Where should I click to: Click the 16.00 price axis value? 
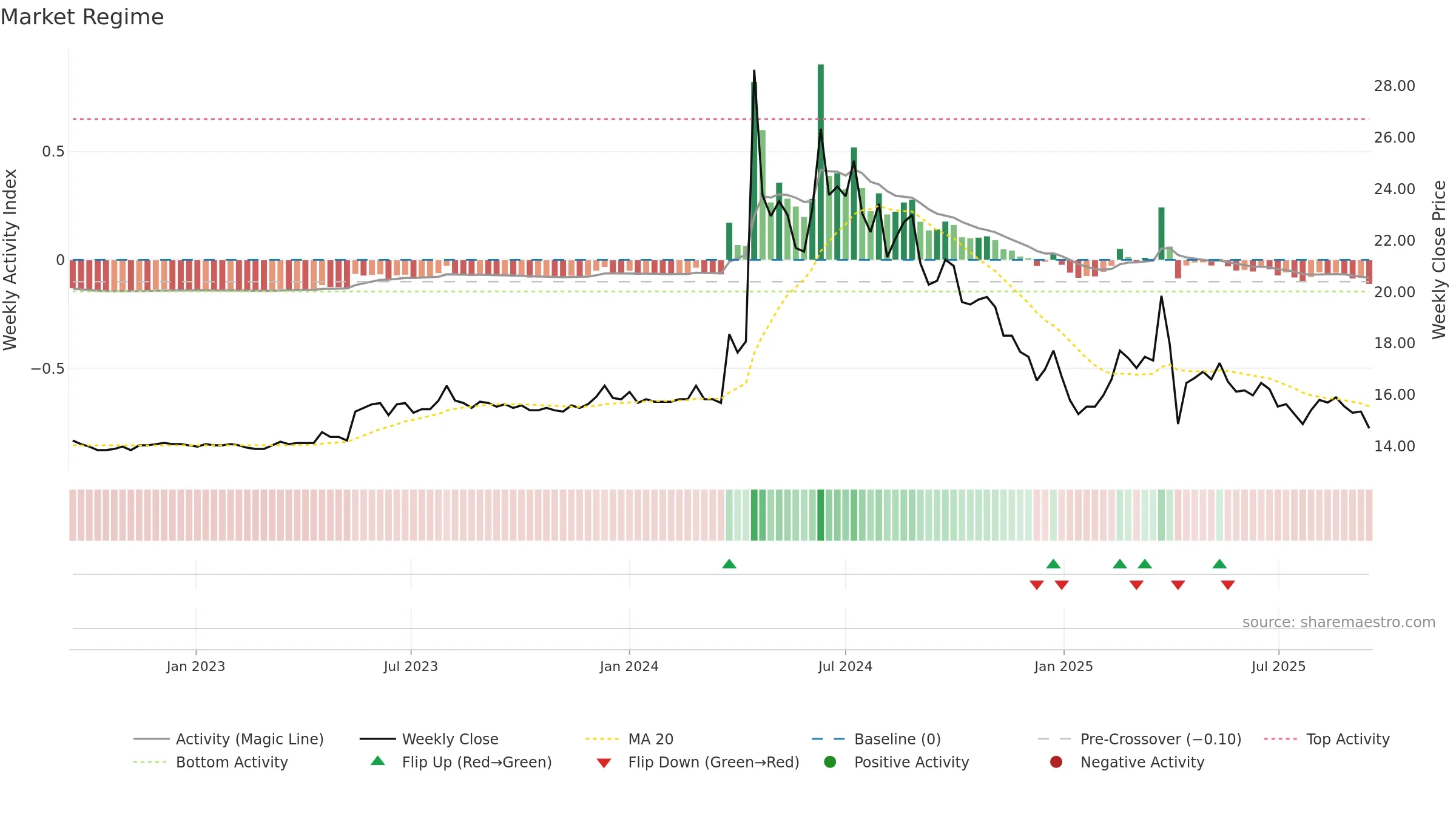point(1395,395)
